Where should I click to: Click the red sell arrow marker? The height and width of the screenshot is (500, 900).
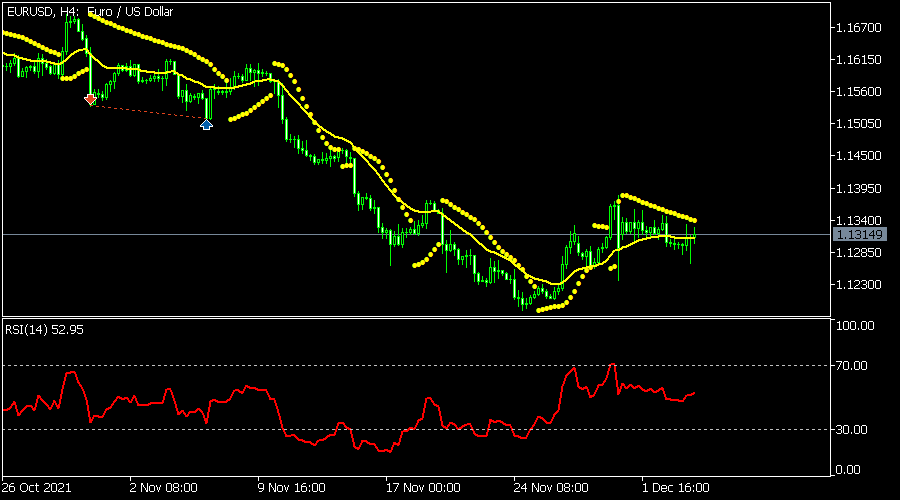(90, 100)
